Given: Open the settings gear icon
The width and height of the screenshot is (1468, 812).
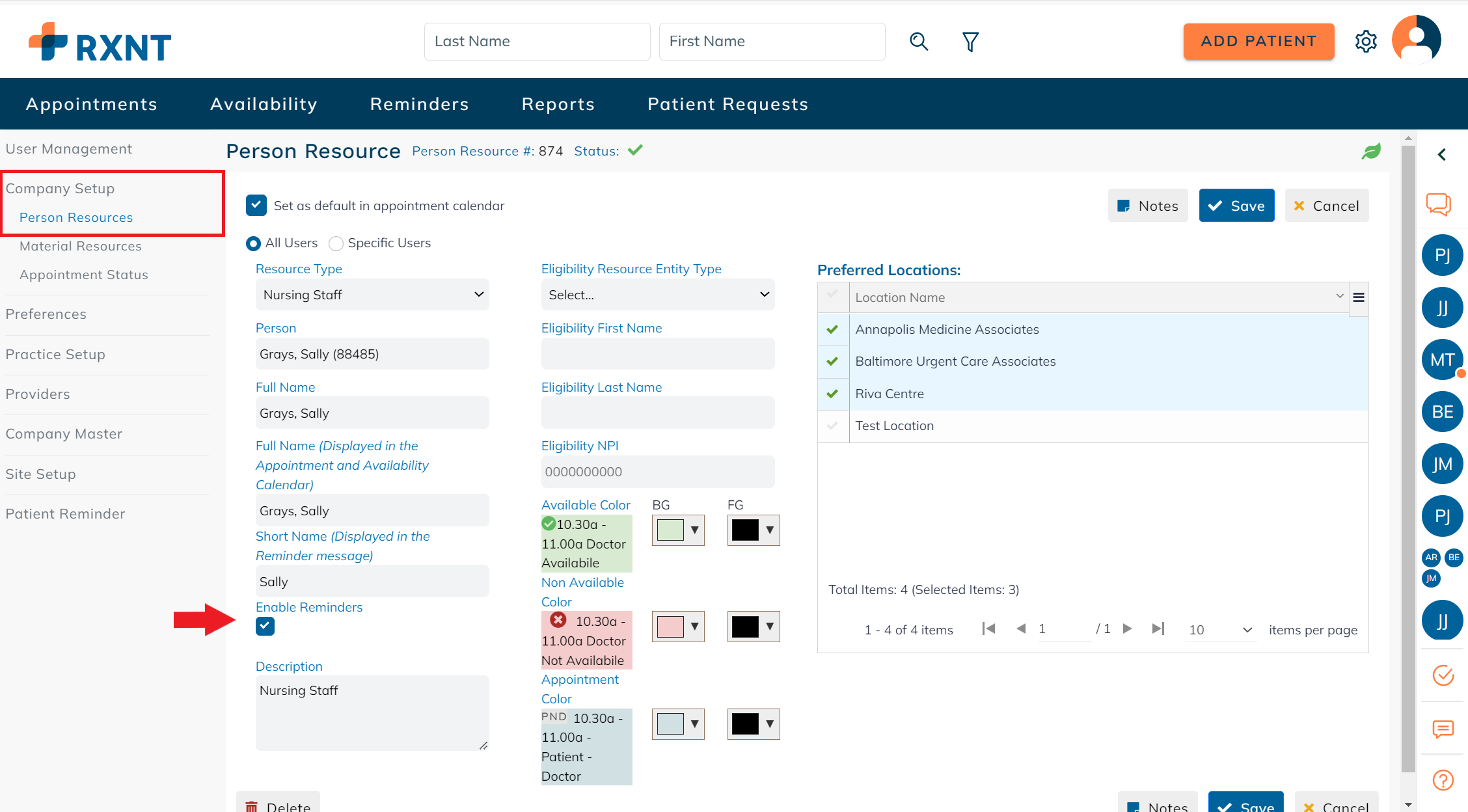Looking at the screenshot, I should [x=1366, y=42].
